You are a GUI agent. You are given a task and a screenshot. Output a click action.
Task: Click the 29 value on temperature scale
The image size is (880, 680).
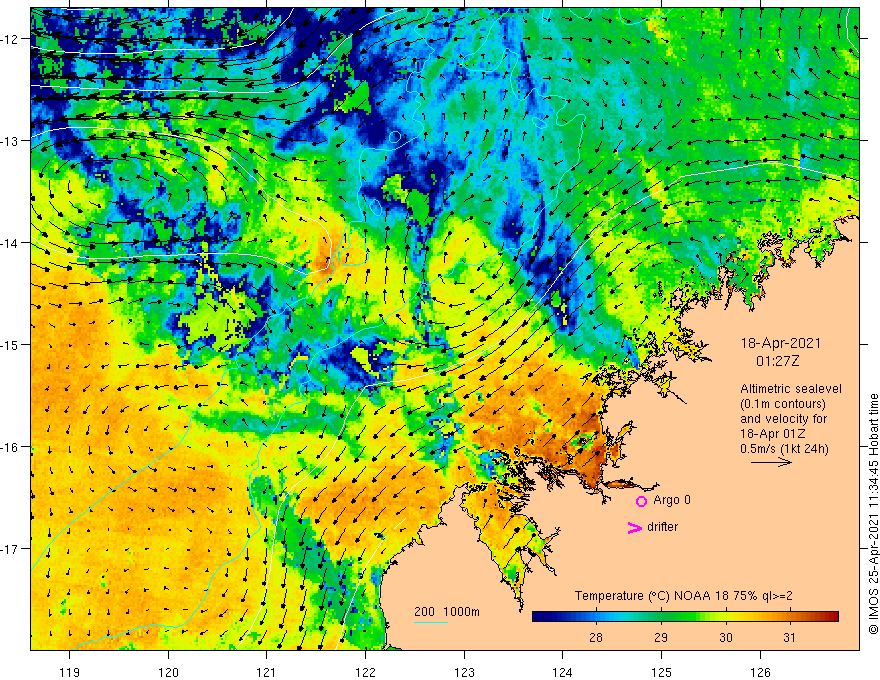point(661,638)
